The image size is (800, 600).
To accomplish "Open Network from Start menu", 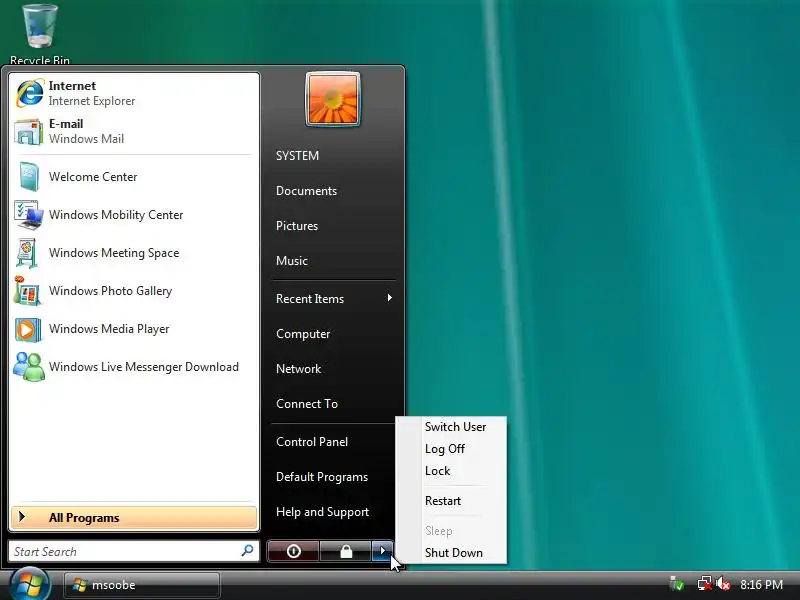I will (x=298, y=369).
